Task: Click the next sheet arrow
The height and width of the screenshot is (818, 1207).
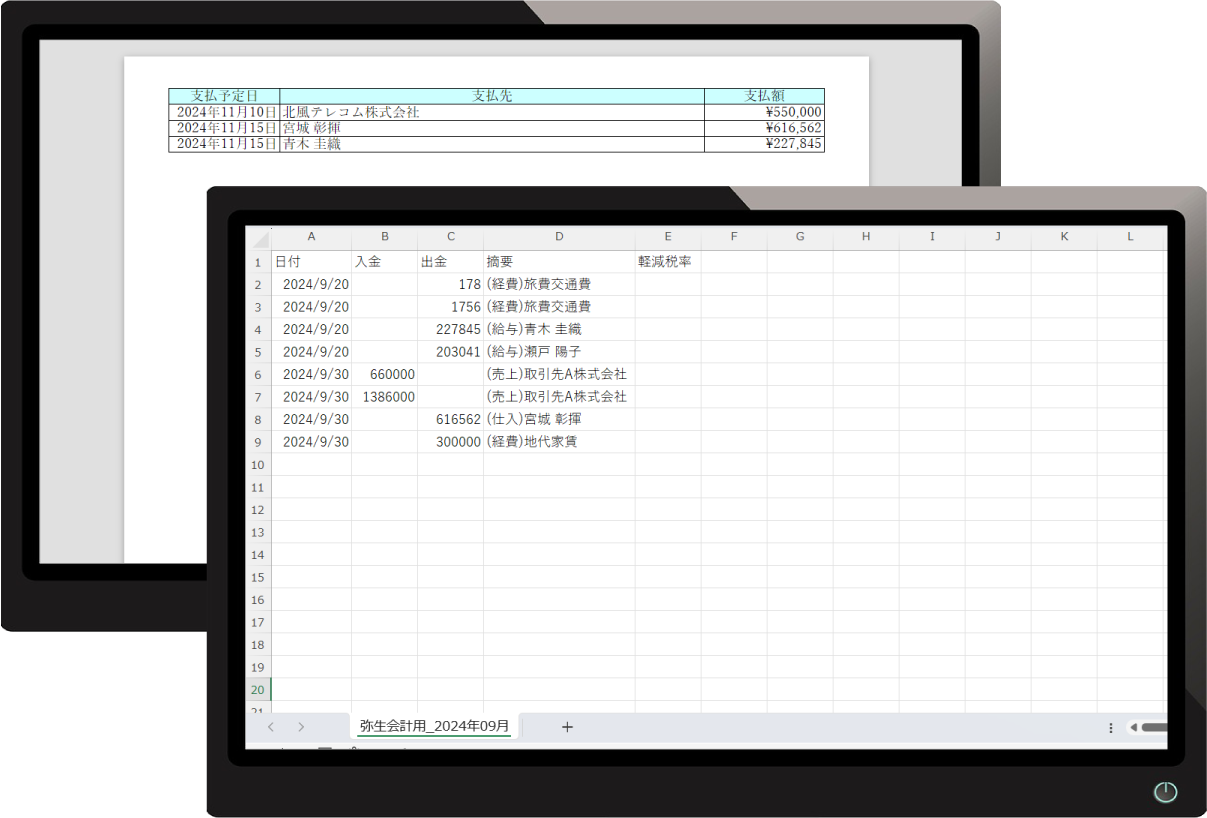Action: coord(301,727)
